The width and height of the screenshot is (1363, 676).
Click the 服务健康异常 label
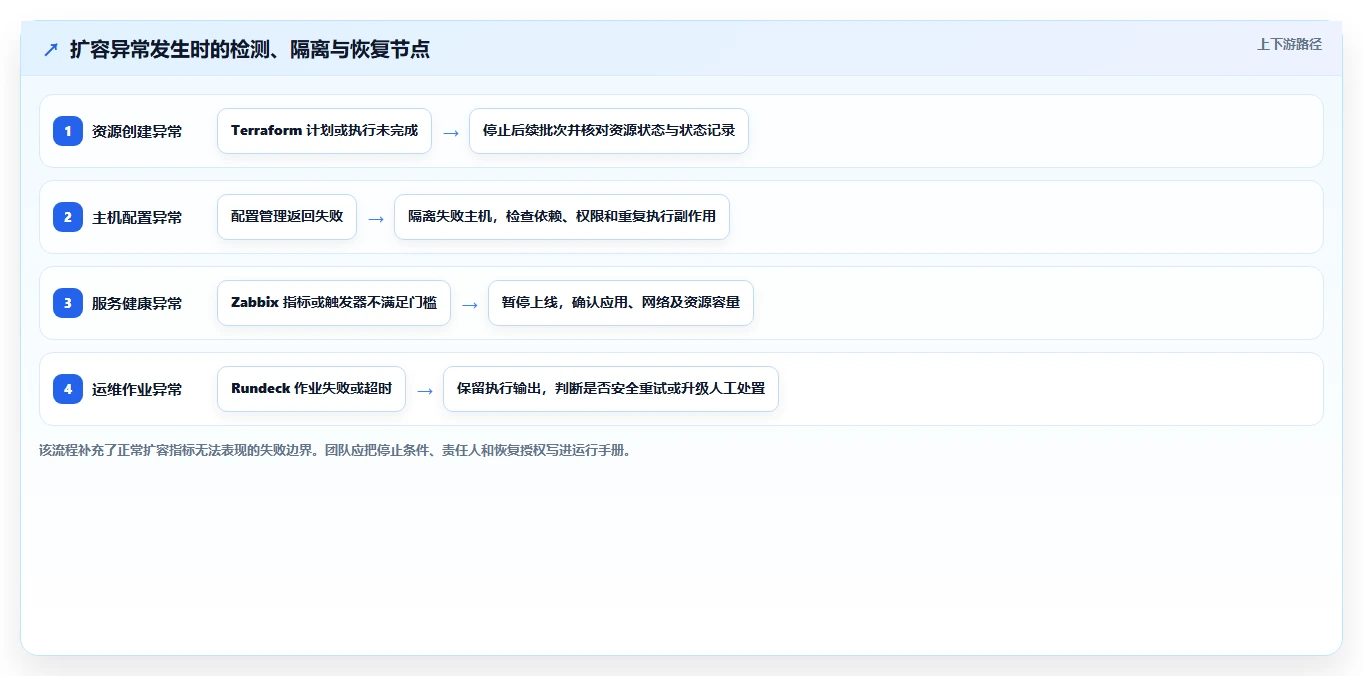(x=137, y=303)
